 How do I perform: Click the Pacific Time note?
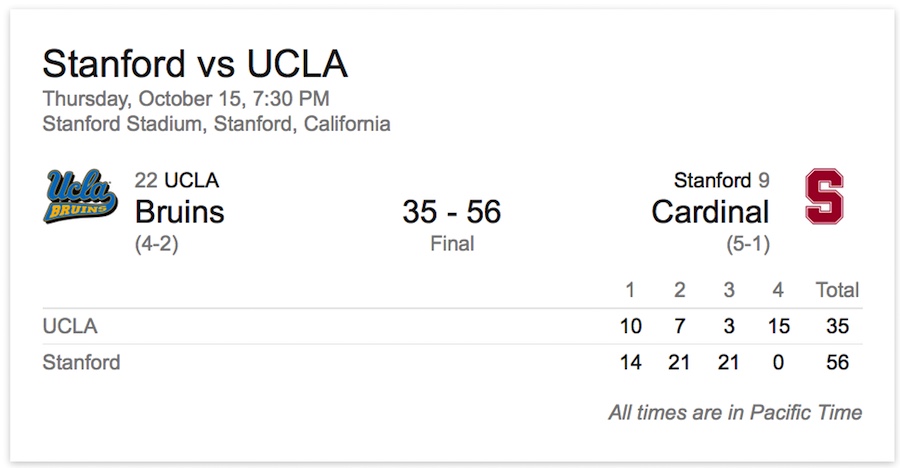click(x=735, y=412)
